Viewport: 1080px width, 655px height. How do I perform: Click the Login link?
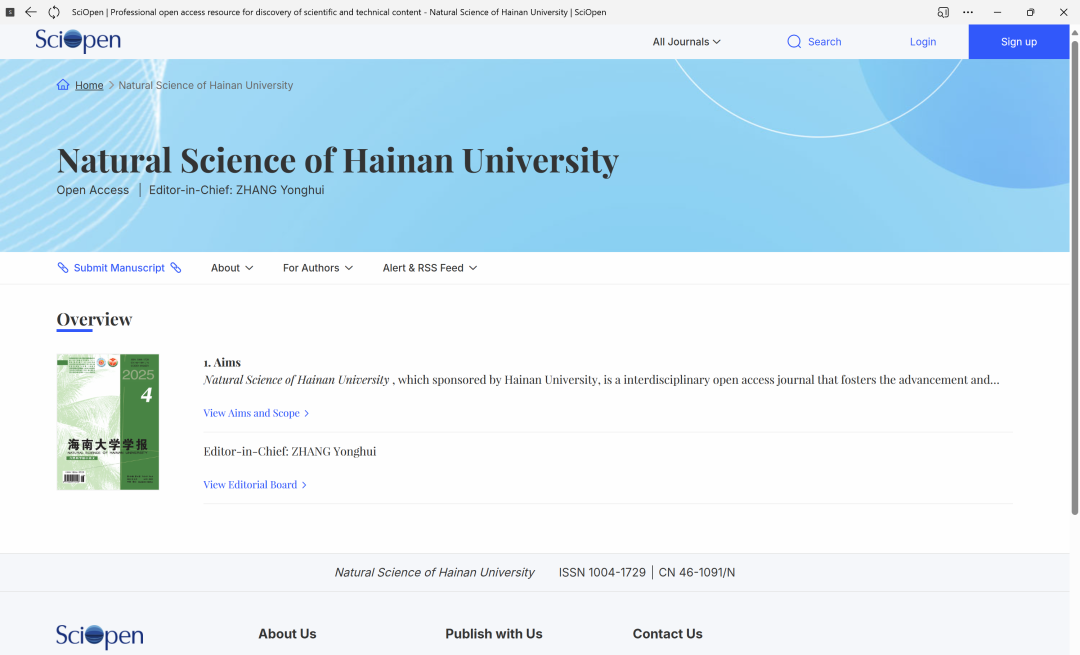pos(923,41)
